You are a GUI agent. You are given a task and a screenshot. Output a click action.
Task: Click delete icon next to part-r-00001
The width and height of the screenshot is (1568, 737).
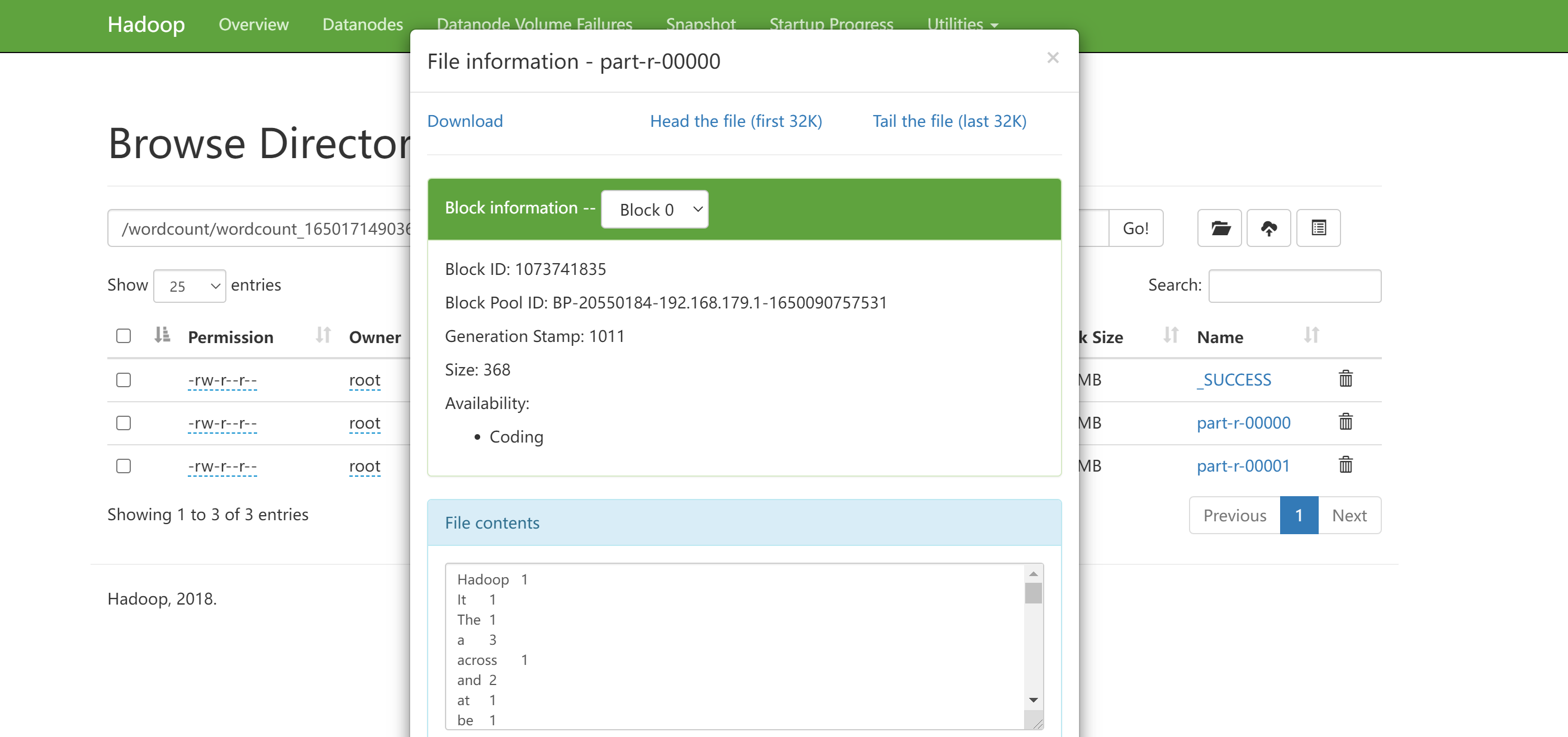(x=1346, y=464)
